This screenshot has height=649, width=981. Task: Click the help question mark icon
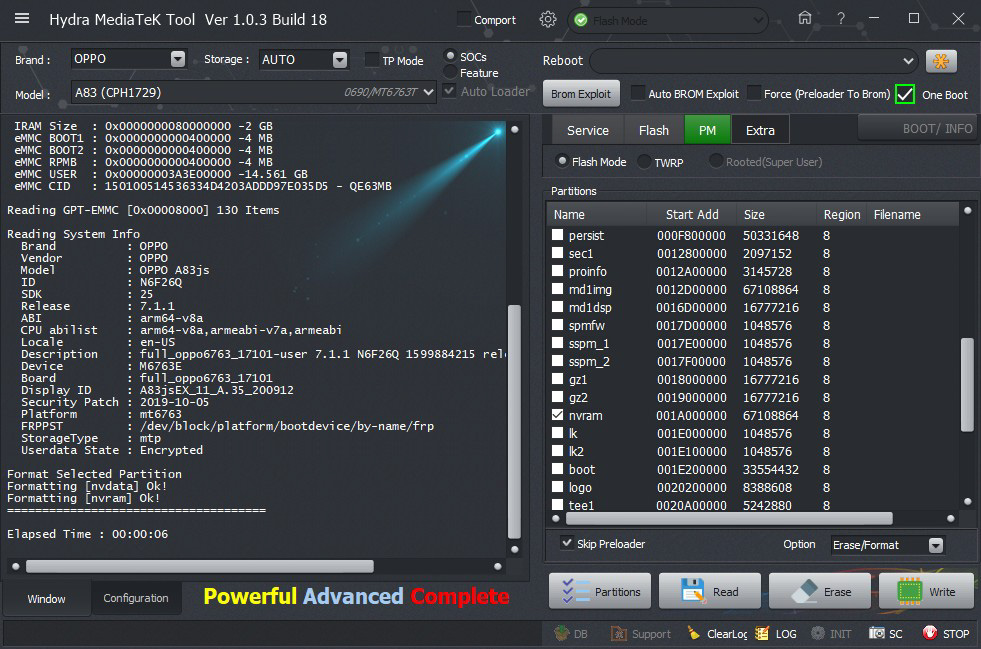point(841,19)
